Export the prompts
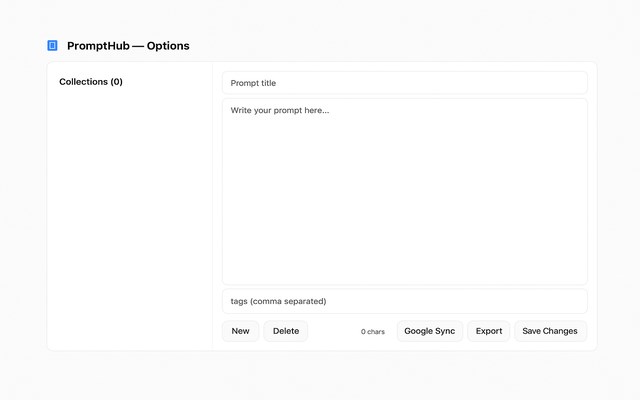 tap(489, 331)
